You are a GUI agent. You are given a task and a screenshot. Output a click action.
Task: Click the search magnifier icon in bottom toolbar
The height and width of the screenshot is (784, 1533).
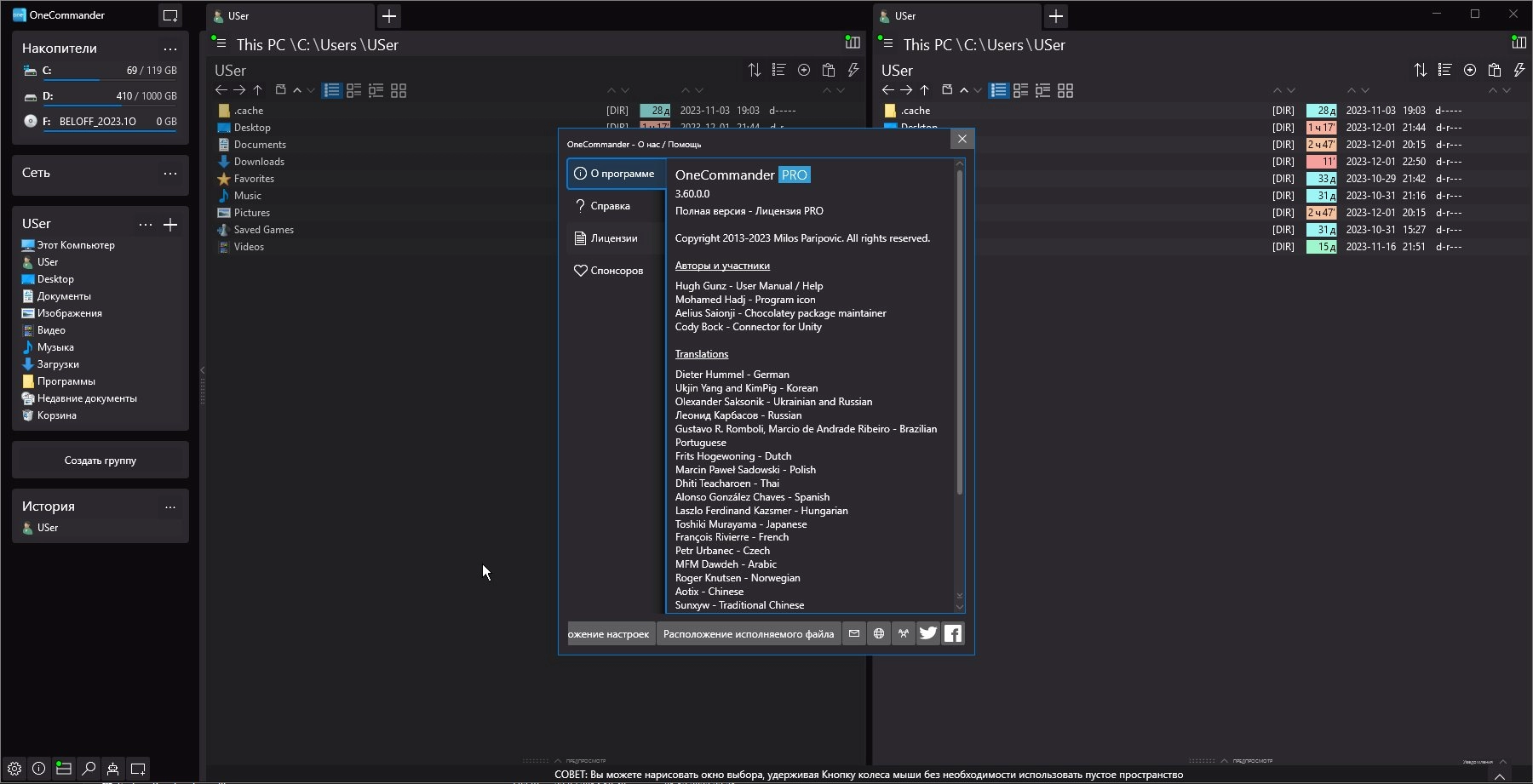(89, 769)
